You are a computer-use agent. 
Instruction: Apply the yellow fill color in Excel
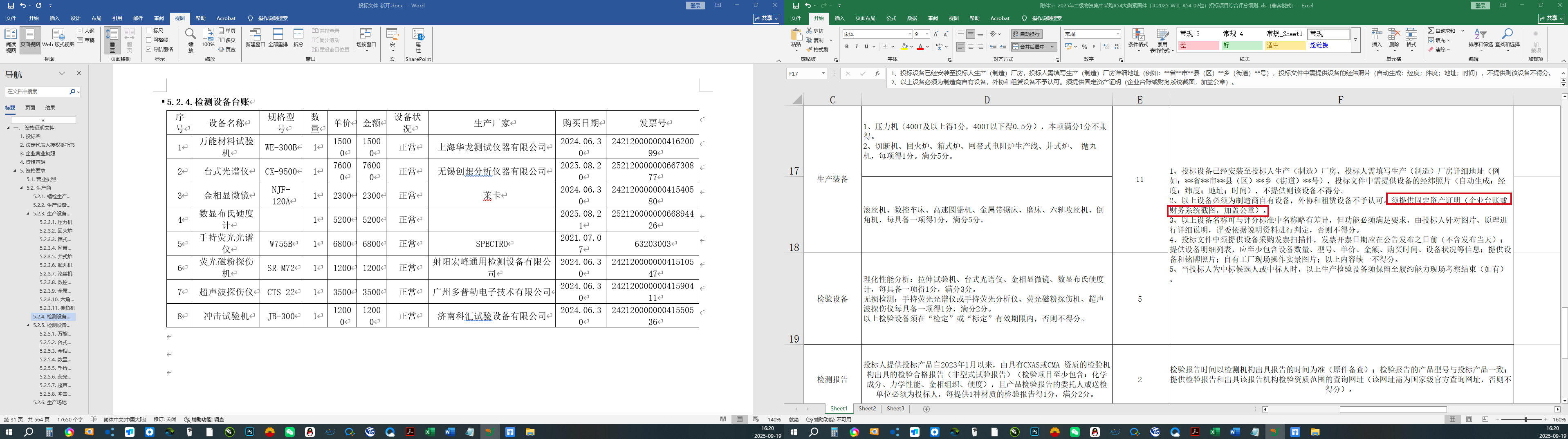(904, 47)
